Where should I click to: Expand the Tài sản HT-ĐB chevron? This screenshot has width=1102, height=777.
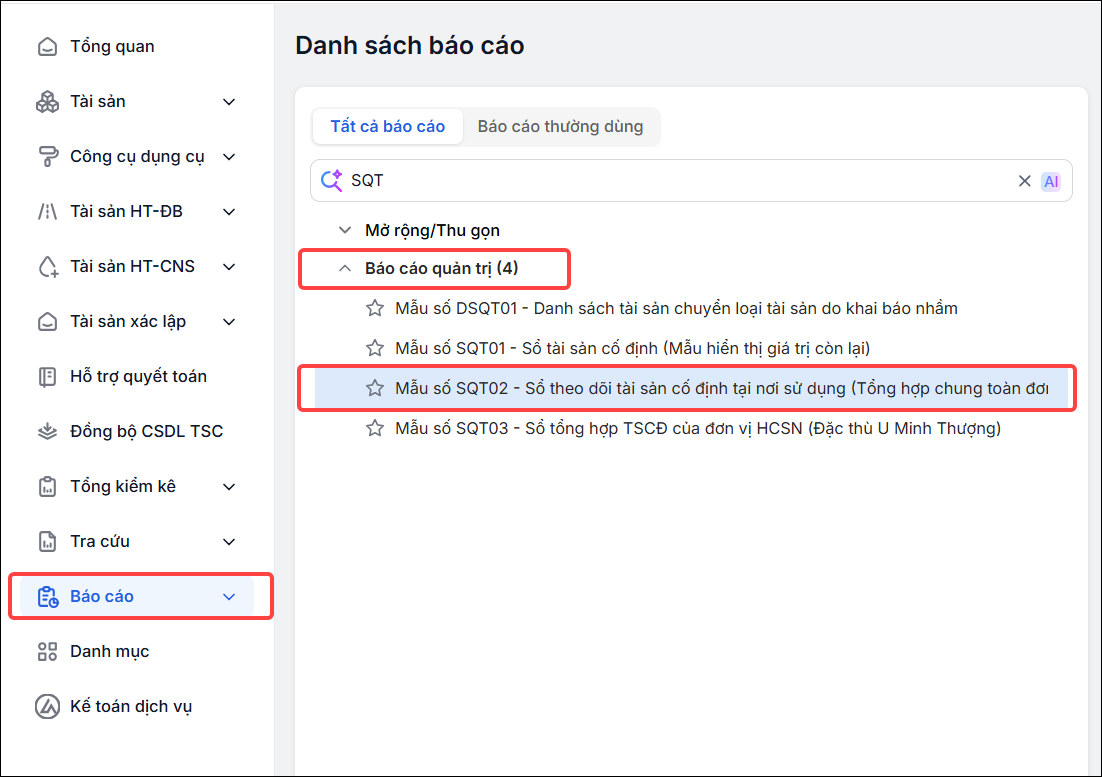point(228,211)
